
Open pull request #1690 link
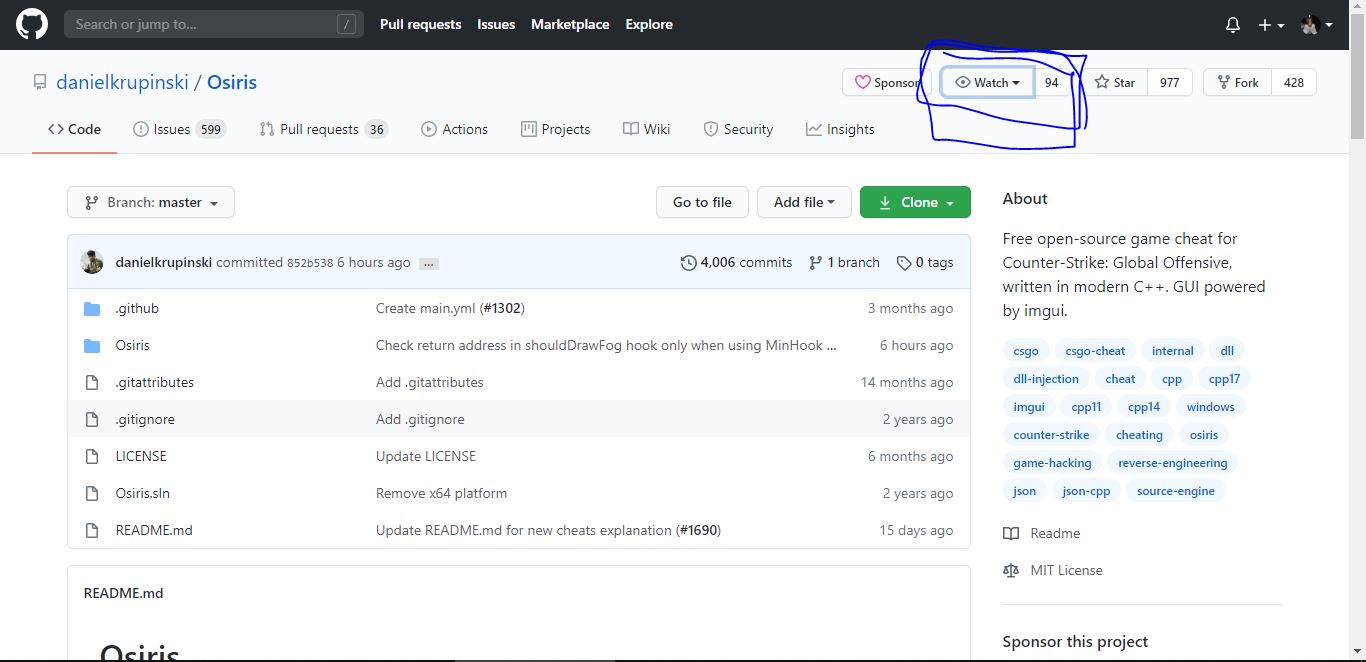click(x=697, y=530)
